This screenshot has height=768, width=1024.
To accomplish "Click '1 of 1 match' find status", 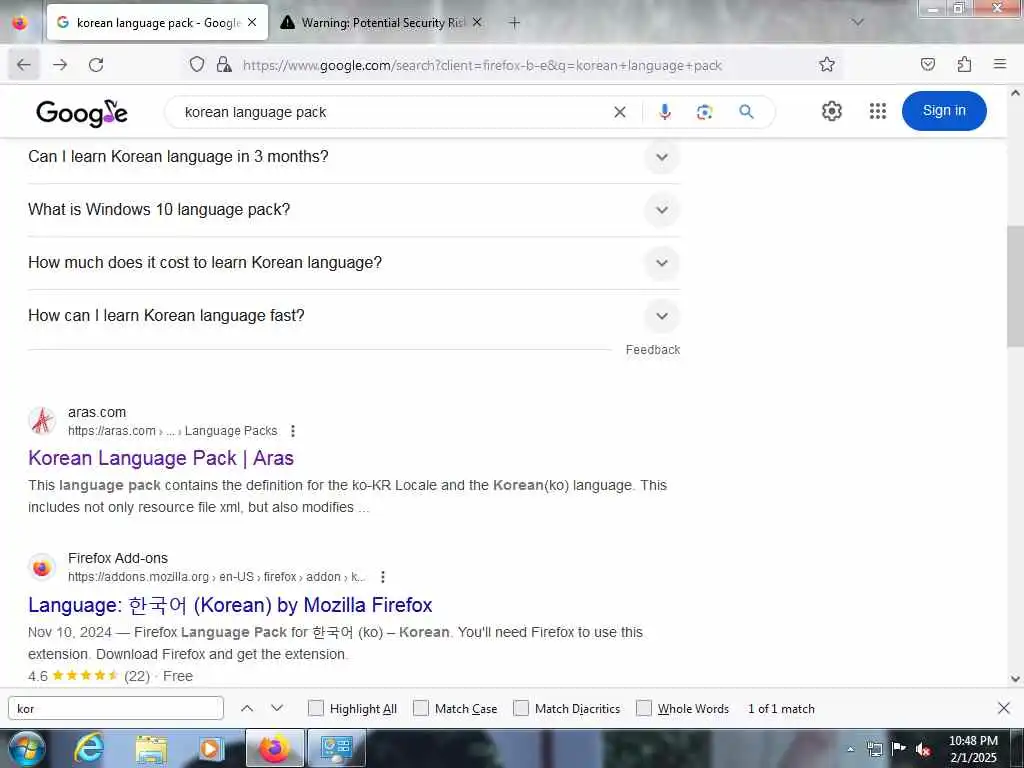I will click(x=781, y=709).
